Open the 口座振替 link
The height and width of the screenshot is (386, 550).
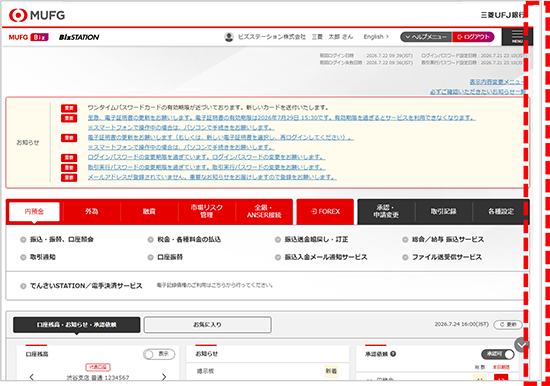click(170, 257)
